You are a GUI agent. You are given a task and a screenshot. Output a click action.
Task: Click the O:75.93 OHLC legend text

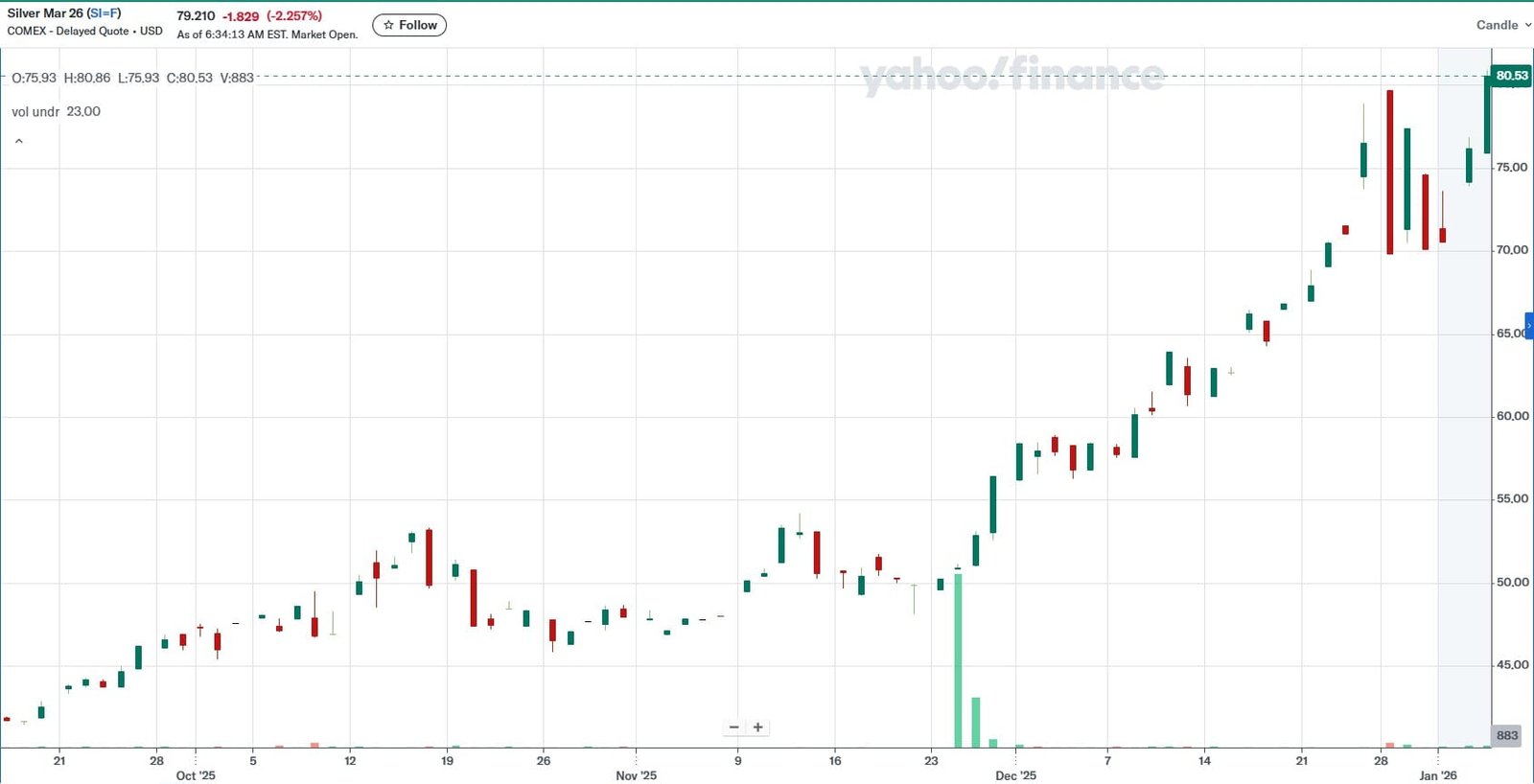pyautogui.click(x=33, y=79)
